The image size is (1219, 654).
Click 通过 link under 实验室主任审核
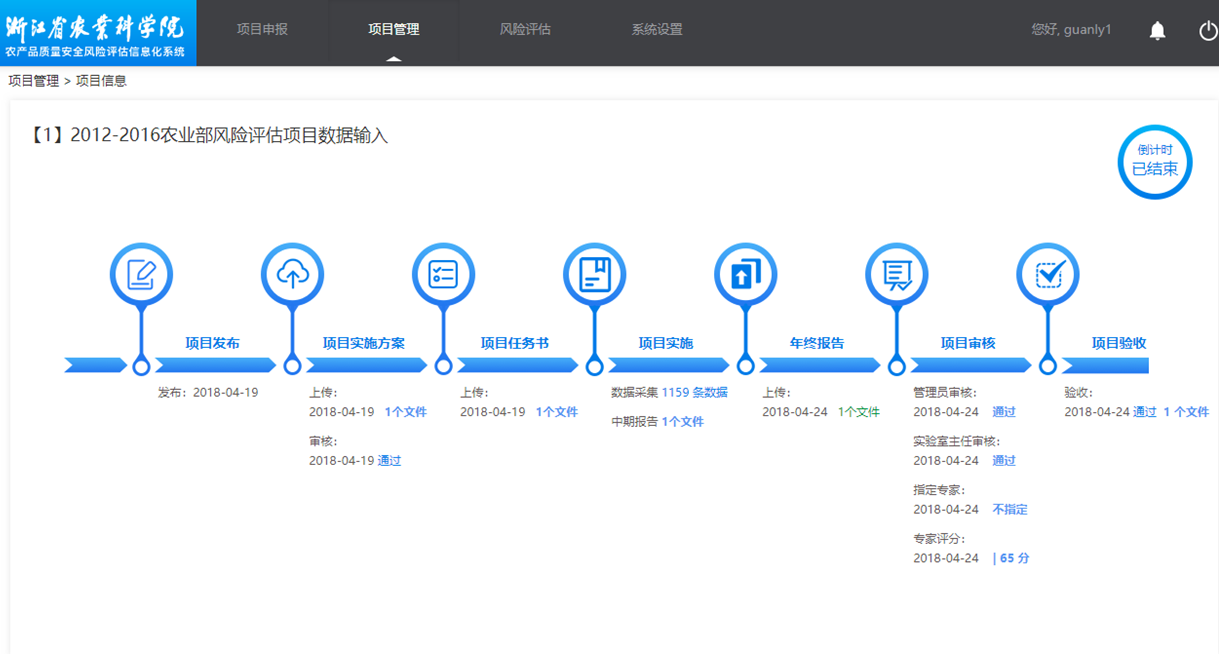pyautogui.click(x=1003, y=461)
